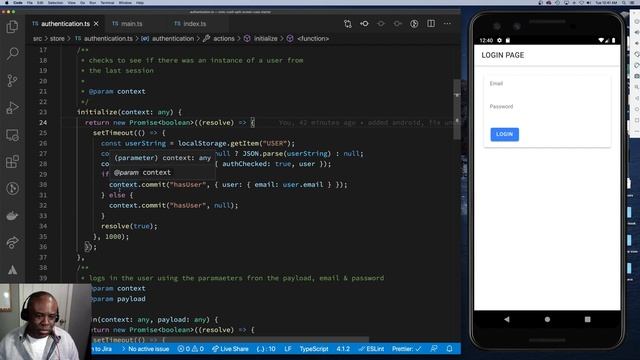The width and height of the screenshot is (640, 360).
Task: Tap the Android recents navigation button
Action: coord(587,320)
